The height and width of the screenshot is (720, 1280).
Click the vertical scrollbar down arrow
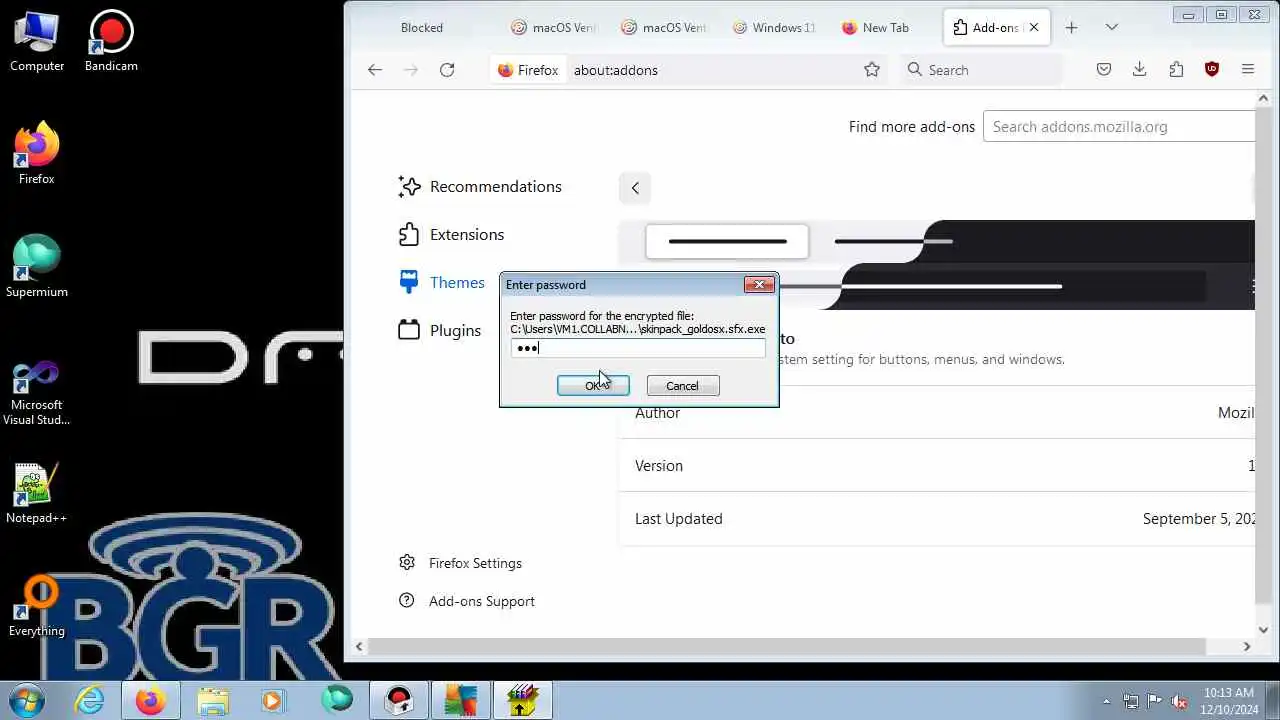pos(1263,630)
